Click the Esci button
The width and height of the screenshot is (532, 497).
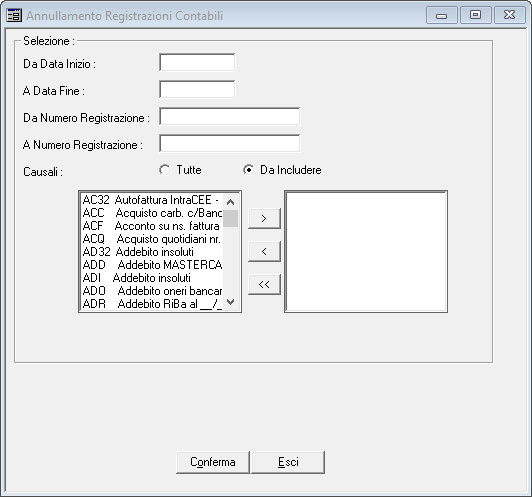[x=288, y=462]
